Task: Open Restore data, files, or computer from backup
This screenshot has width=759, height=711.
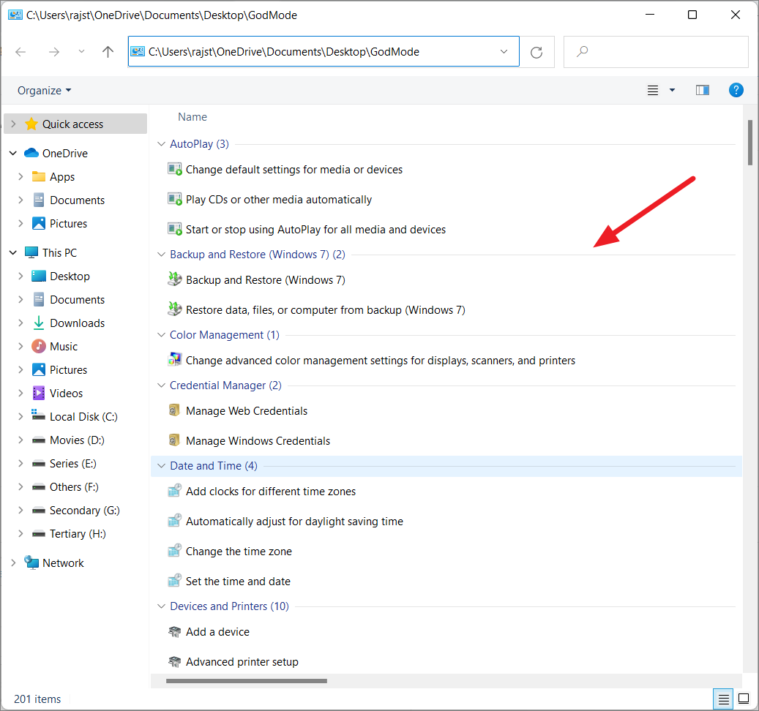Action: [325, 310]
